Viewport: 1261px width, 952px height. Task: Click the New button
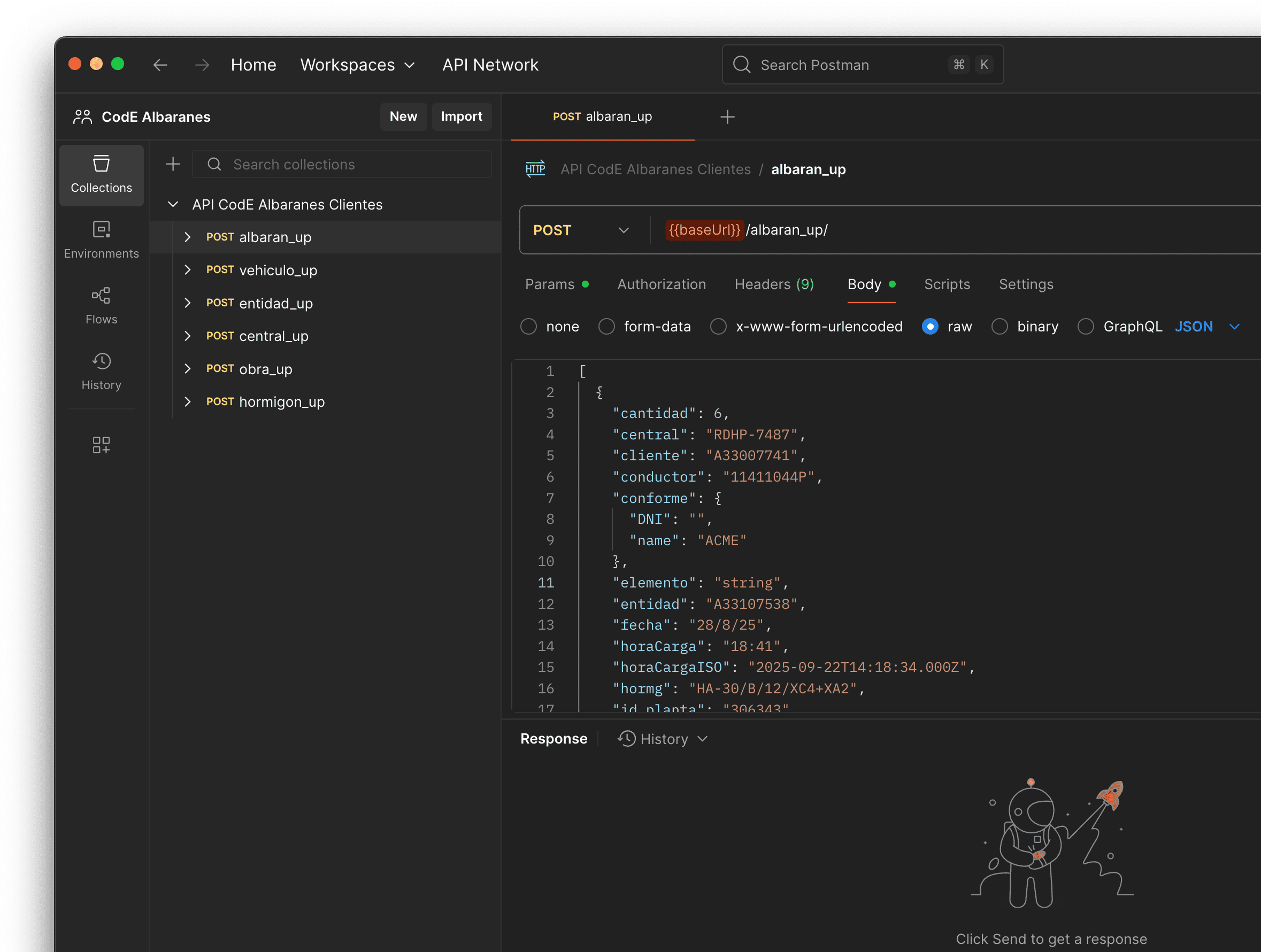coord(403,117)
